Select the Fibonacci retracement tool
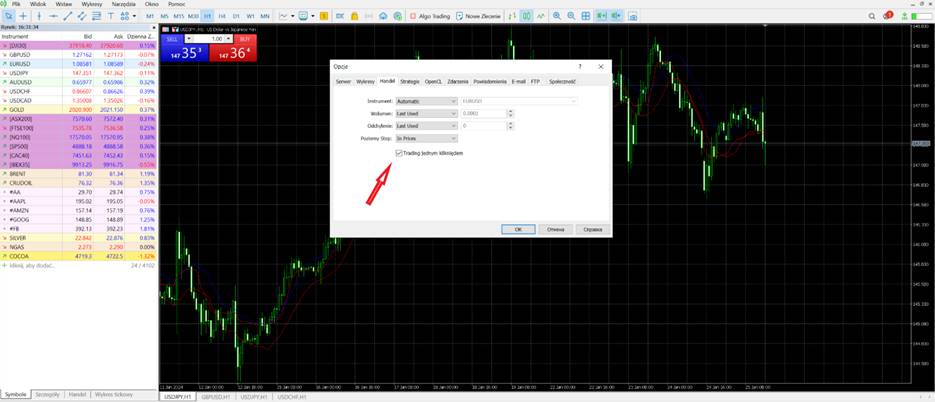The image size is (935, 402). tap(96, 16)
